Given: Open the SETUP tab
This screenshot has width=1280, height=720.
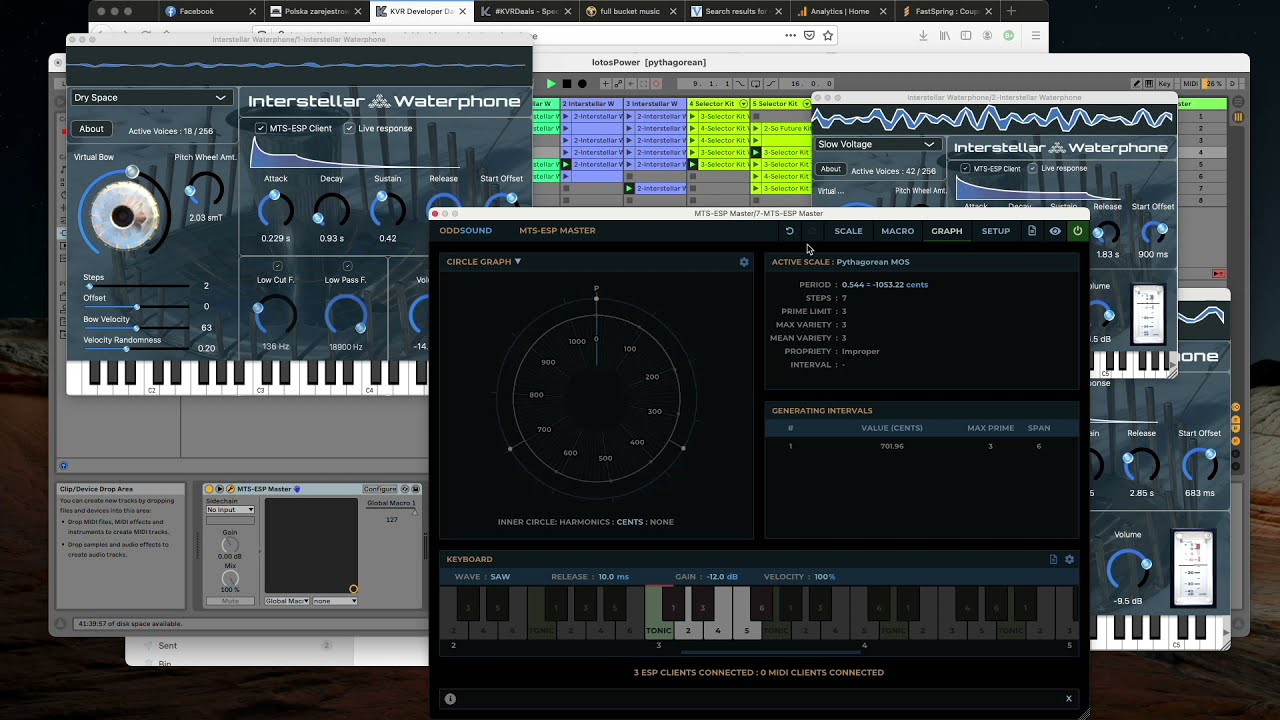Looking at the screenshot, I should pyautogui.click(x=995, y=231).
